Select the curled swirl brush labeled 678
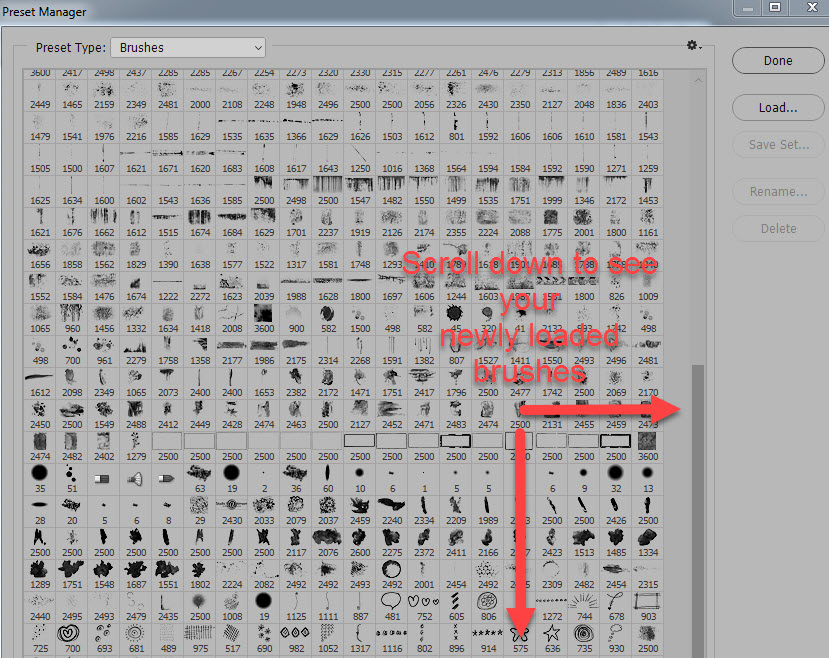This screenshot has height=658, width=829. [616, 607]
